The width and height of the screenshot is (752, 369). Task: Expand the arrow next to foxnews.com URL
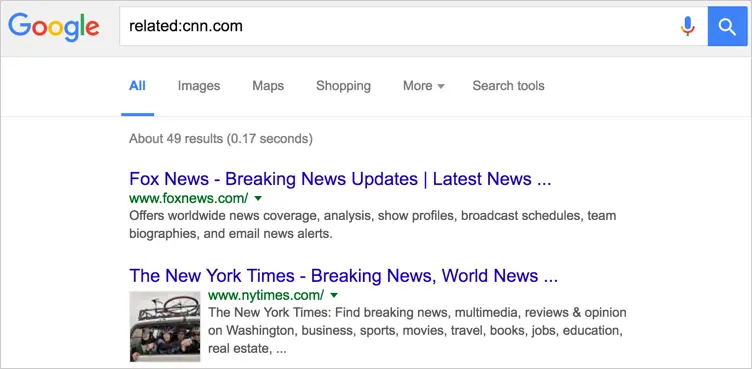coord(258,198)
